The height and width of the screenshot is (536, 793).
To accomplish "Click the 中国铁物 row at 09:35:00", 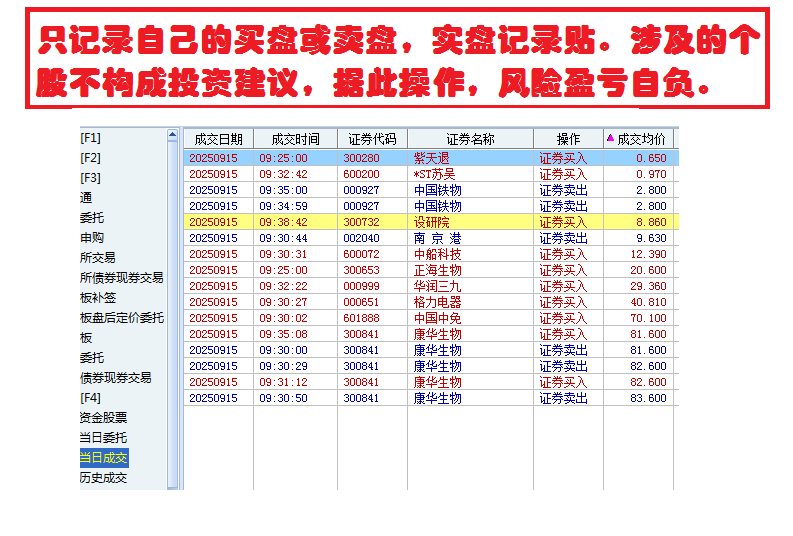I will point(431,190).
